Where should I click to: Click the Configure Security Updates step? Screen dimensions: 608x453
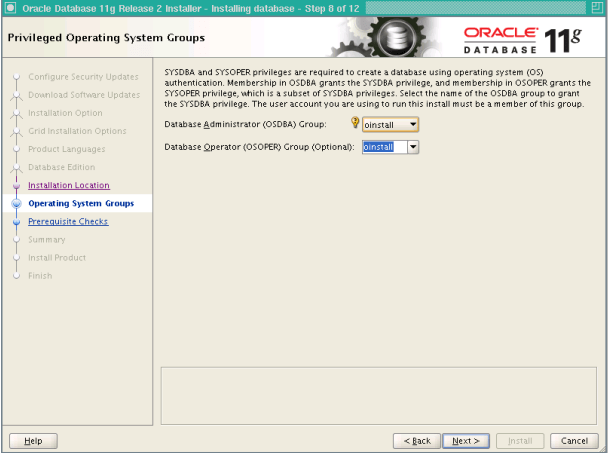(x=83, y=77)
